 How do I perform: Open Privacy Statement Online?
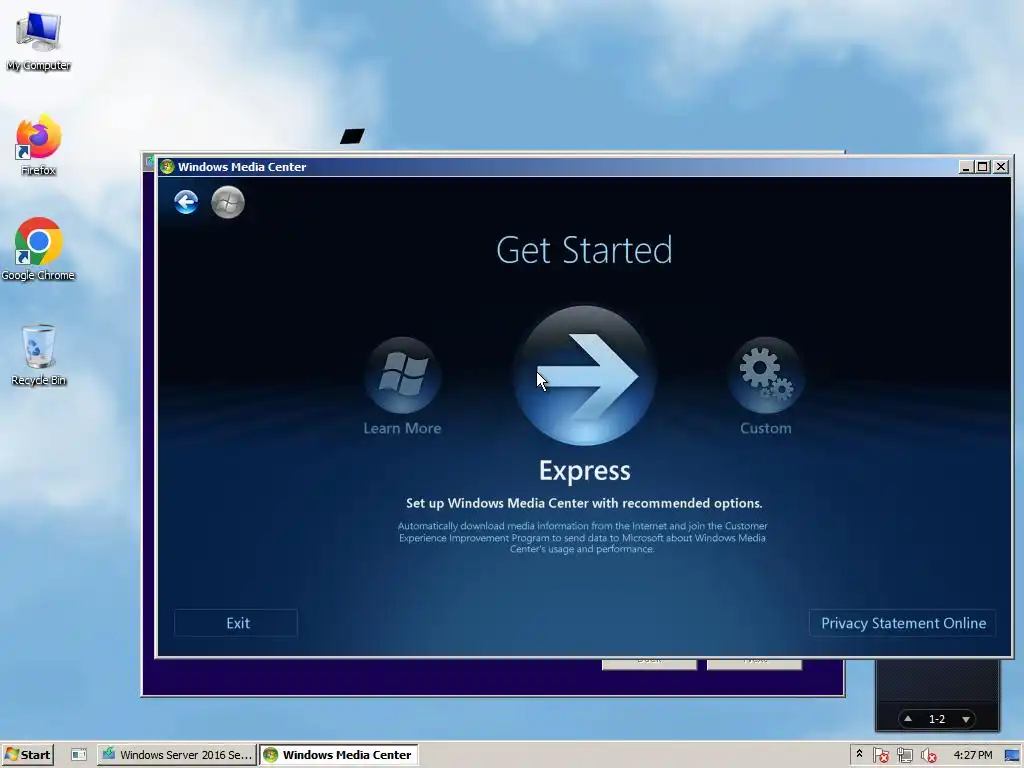903,623
